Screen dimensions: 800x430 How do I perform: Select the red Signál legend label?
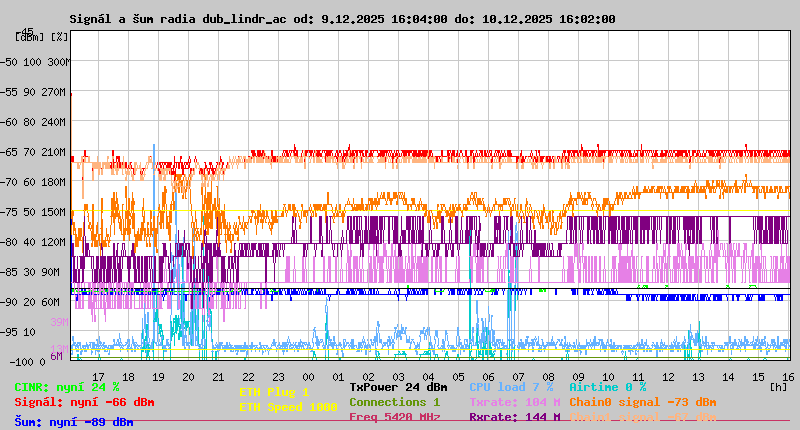click(84, 402)
